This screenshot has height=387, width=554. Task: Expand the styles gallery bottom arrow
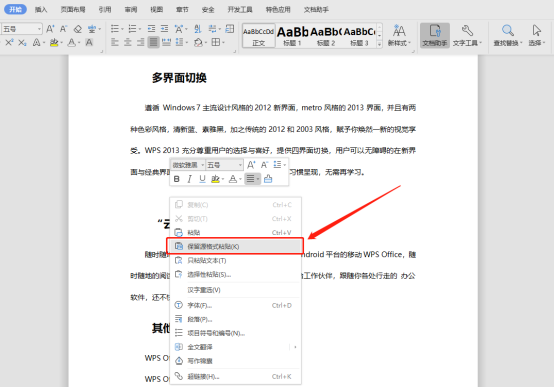coord(379,44)
